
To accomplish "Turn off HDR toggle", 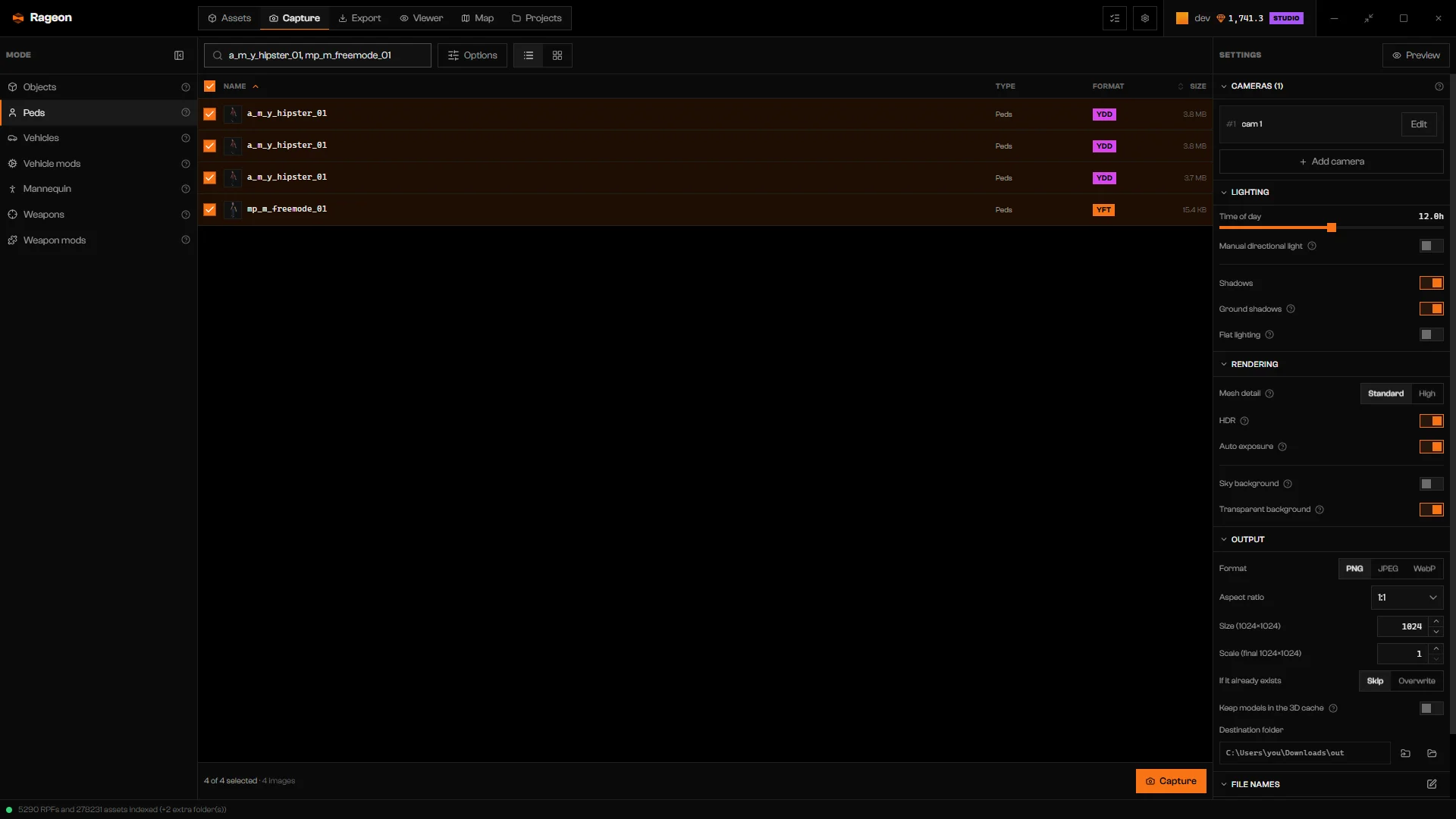I will click(x=1431, y=421).
